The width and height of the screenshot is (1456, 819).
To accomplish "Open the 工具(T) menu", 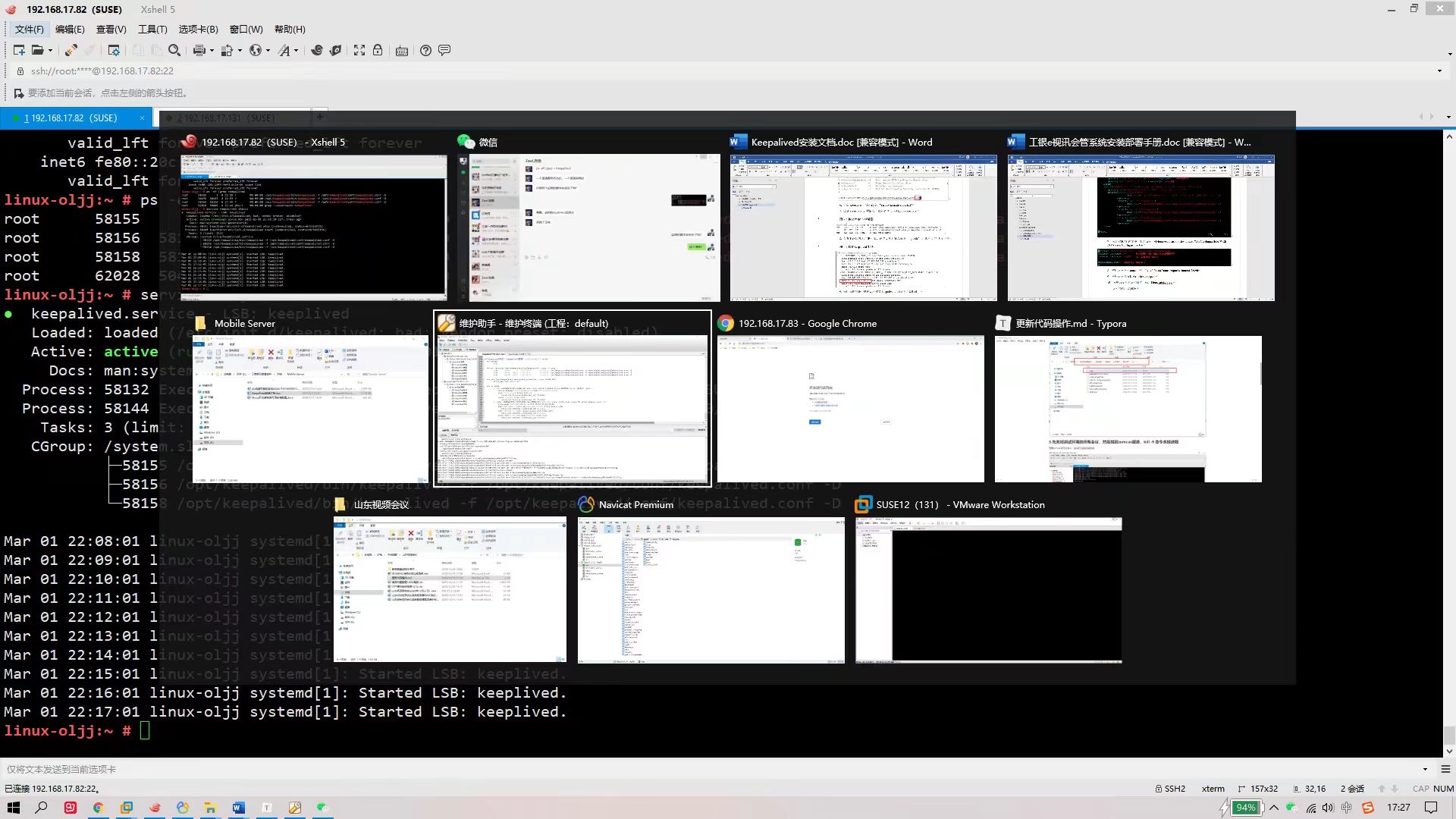I will point(152,29).
